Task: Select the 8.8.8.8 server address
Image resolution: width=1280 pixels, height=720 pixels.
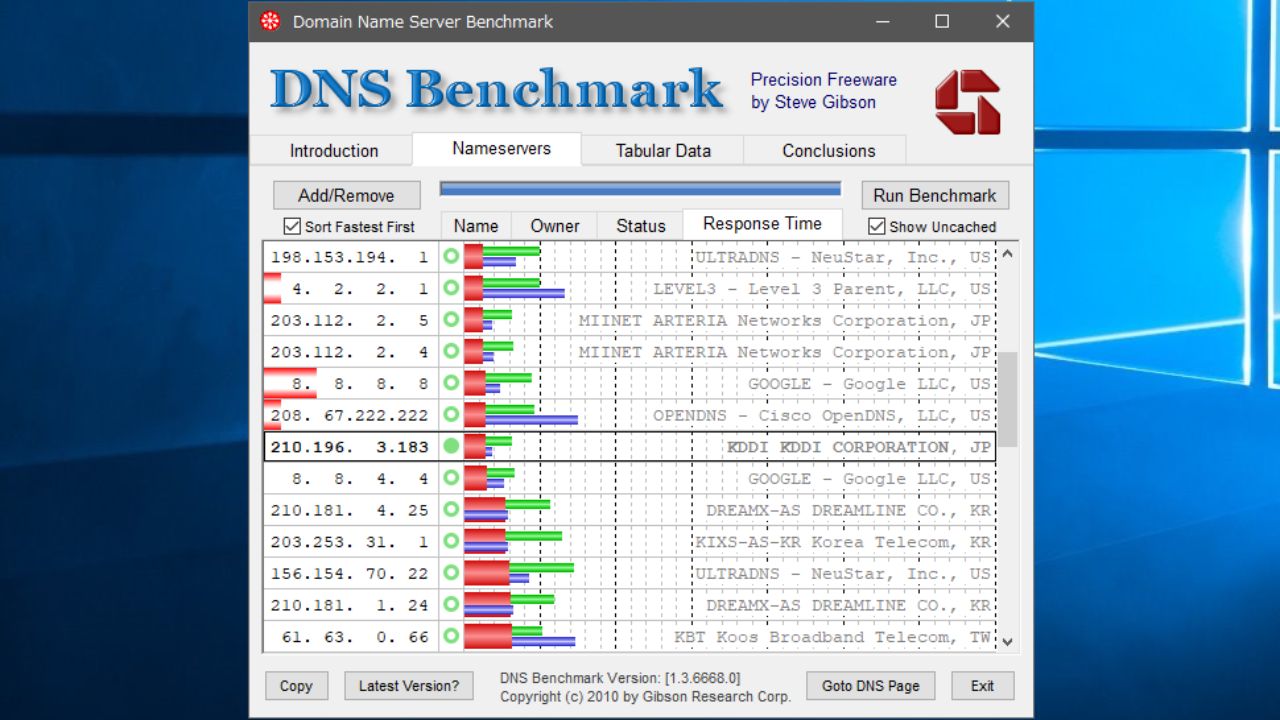Action: click(360, 383)
